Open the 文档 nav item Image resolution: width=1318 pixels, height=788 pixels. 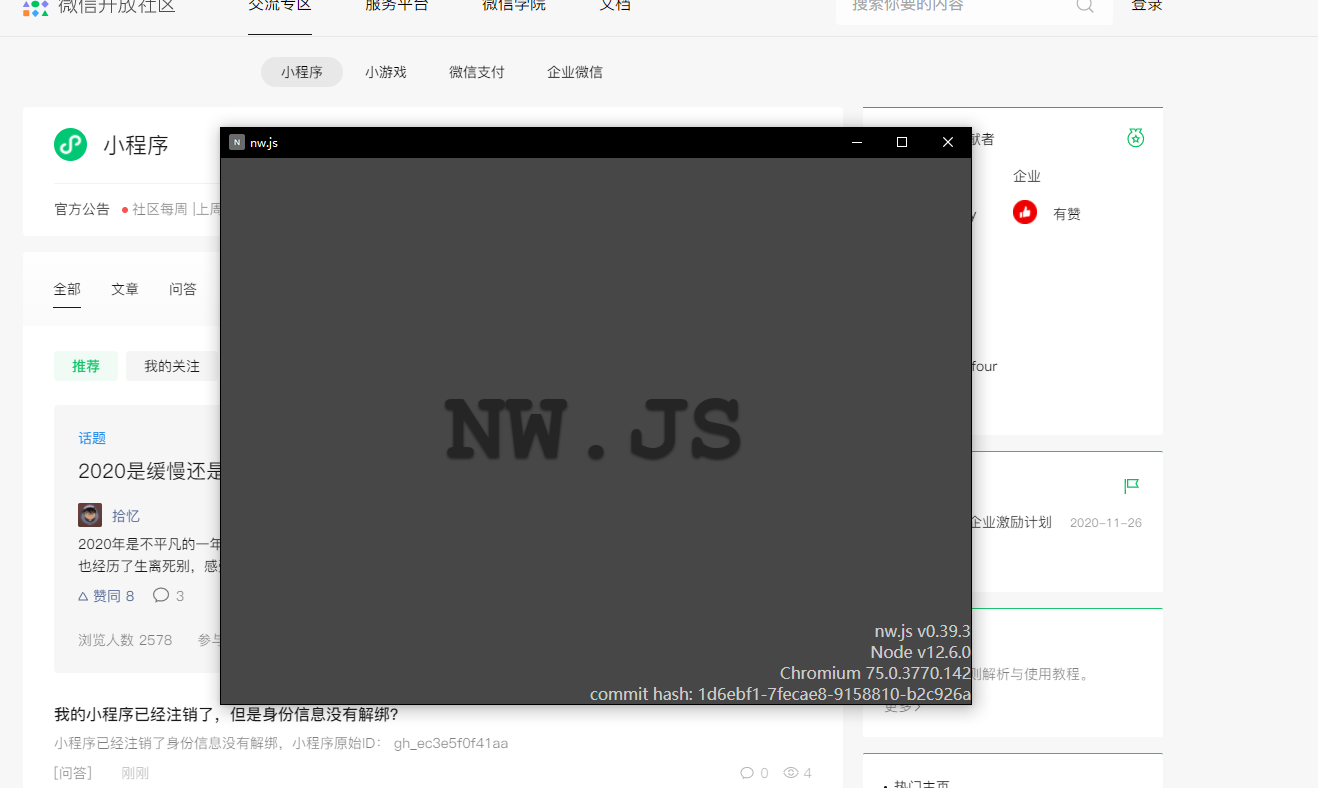615,6
